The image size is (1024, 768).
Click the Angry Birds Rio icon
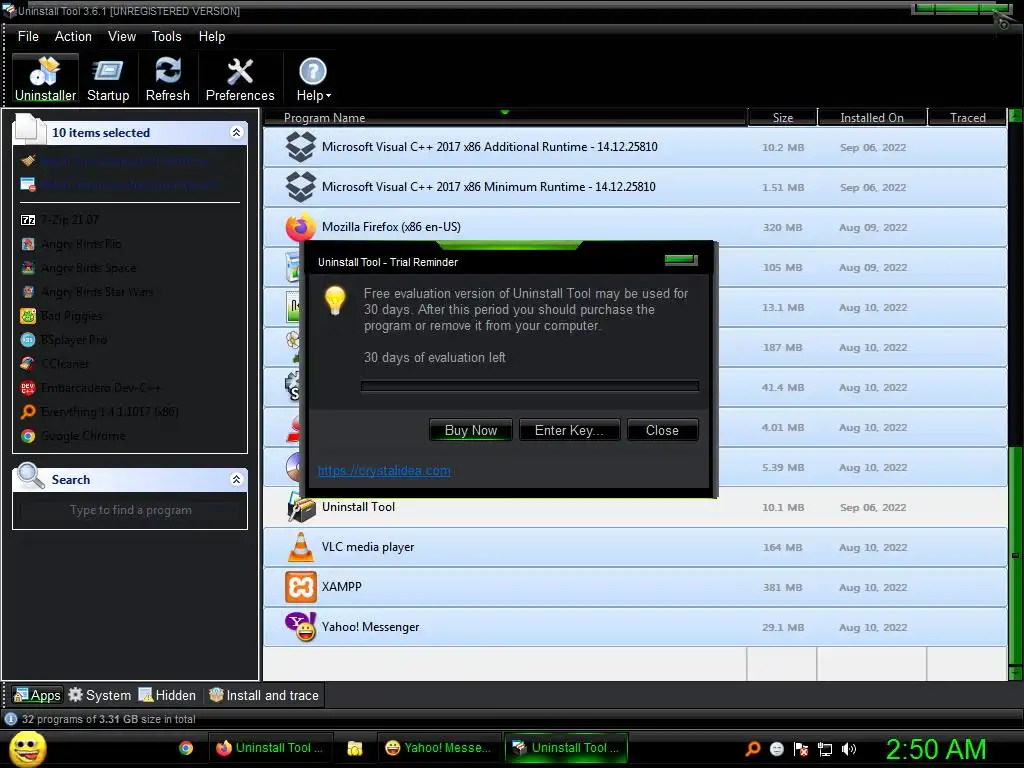(27, 244)
